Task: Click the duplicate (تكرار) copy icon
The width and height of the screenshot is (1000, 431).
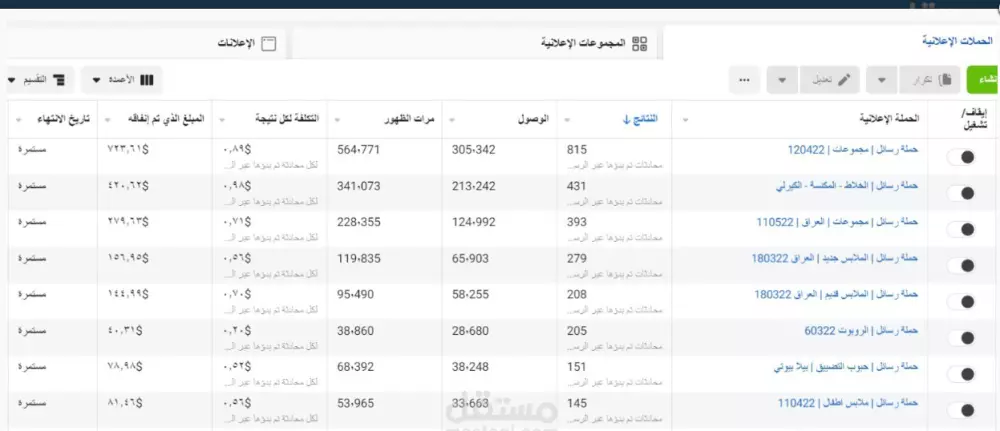Action: point(945,80)
